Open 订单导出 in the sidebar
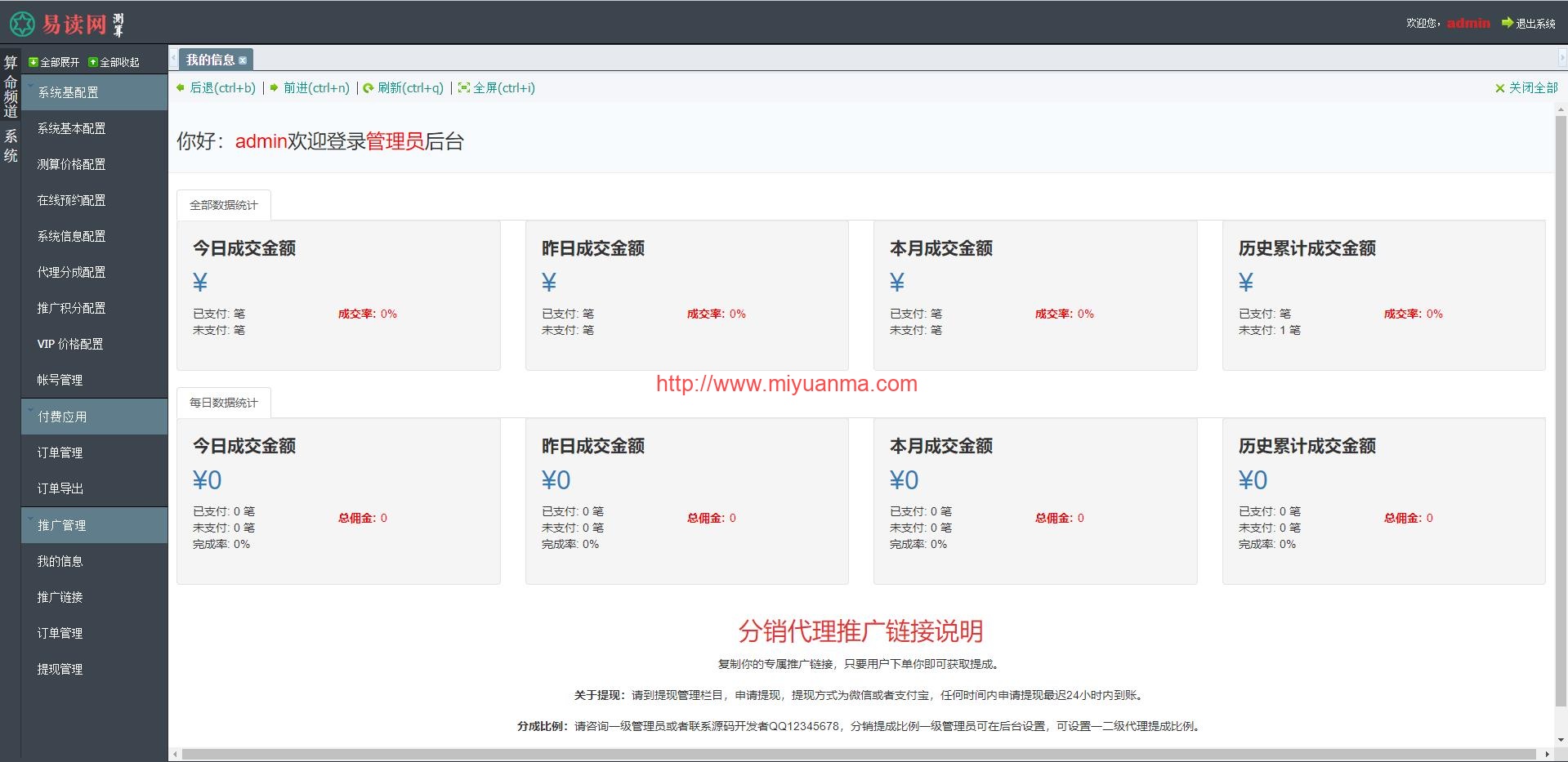Image resolution: width=1568 pixels, height=762 pixels. (x=60, y=489)
